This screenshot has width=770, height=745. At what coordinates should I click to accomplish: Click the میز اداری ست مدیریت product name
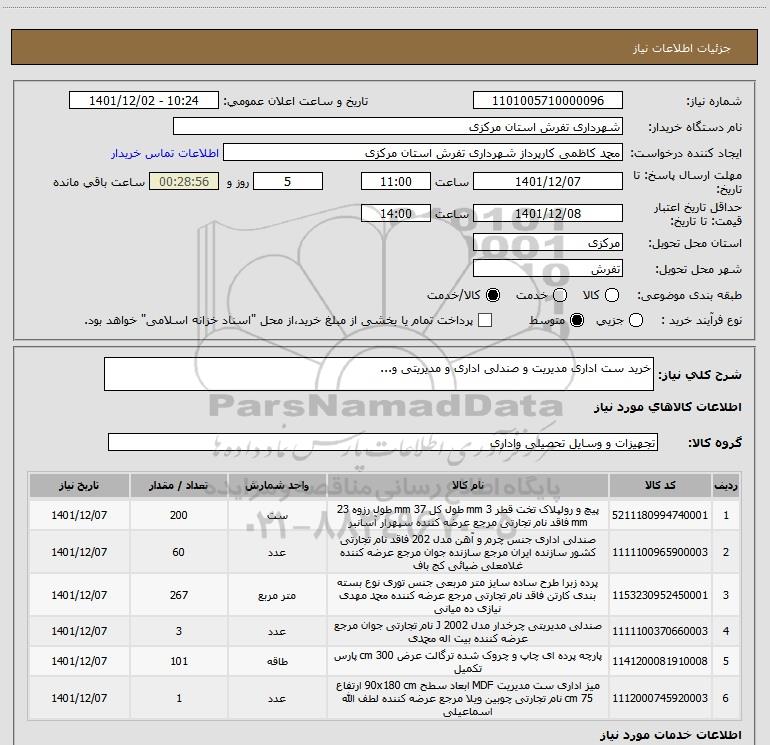coord(468,698)
